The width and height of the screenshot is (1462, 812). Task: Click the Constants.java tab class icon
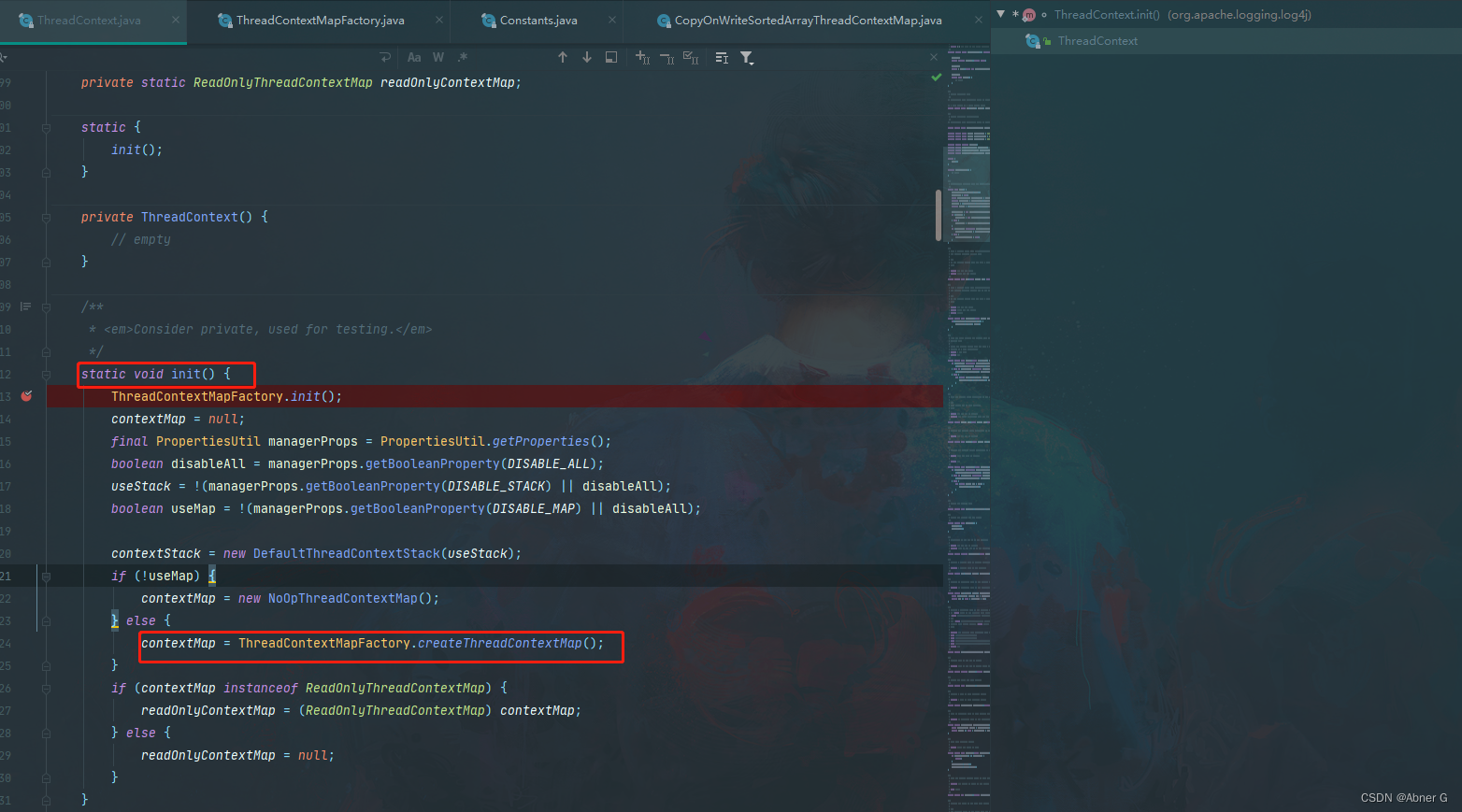point(488,21)
